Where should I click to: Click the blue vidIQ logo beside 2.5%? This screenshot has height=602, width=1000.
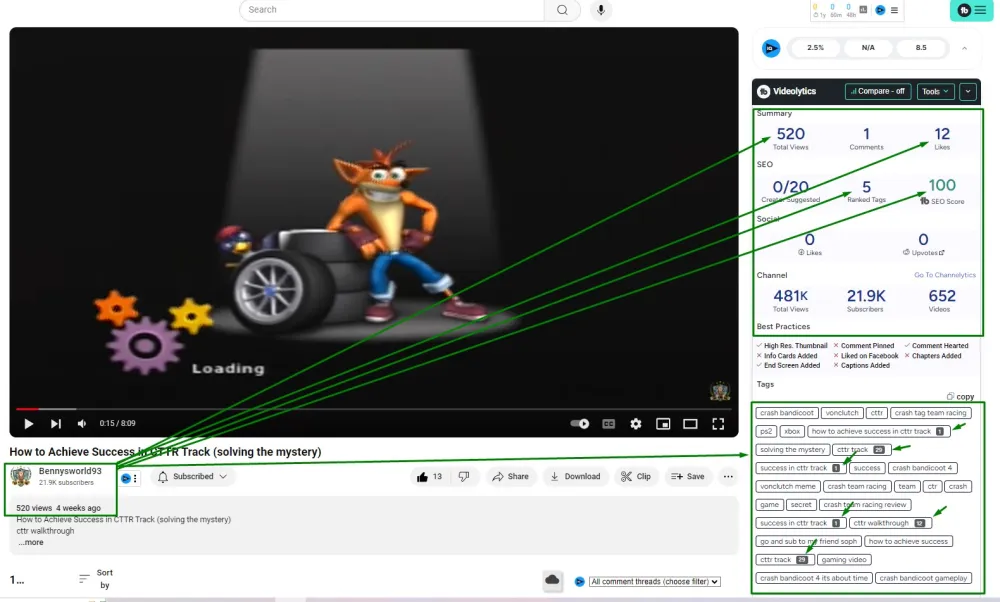coord(771,48)
